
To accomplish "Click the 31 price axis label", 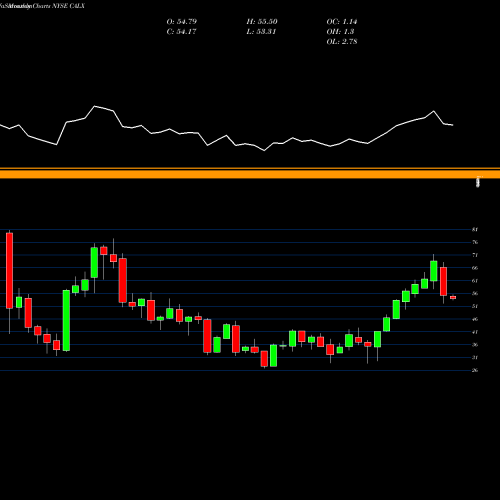I will click(x=475, y=357).
